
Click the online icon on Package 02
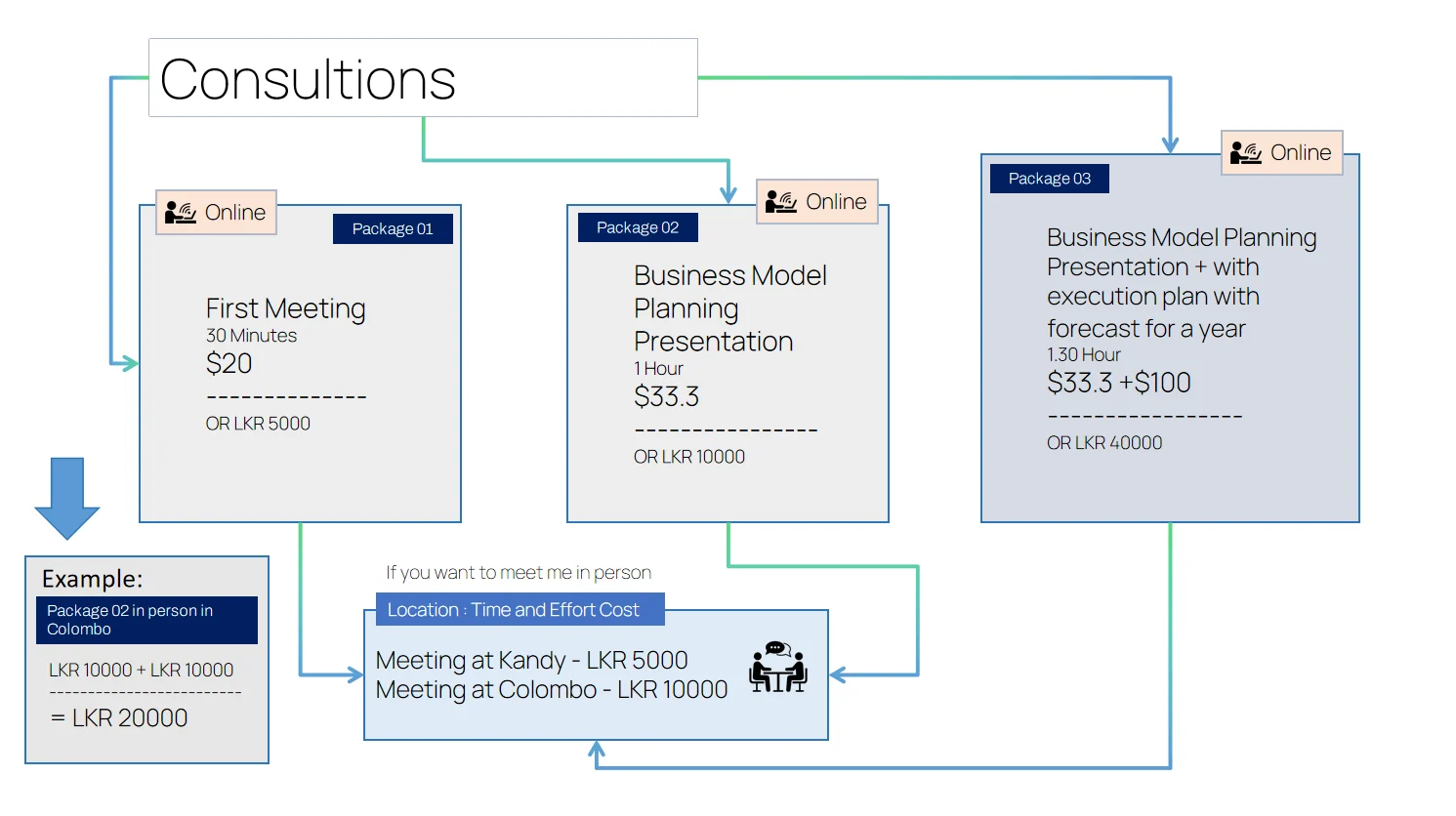point(781,202)
